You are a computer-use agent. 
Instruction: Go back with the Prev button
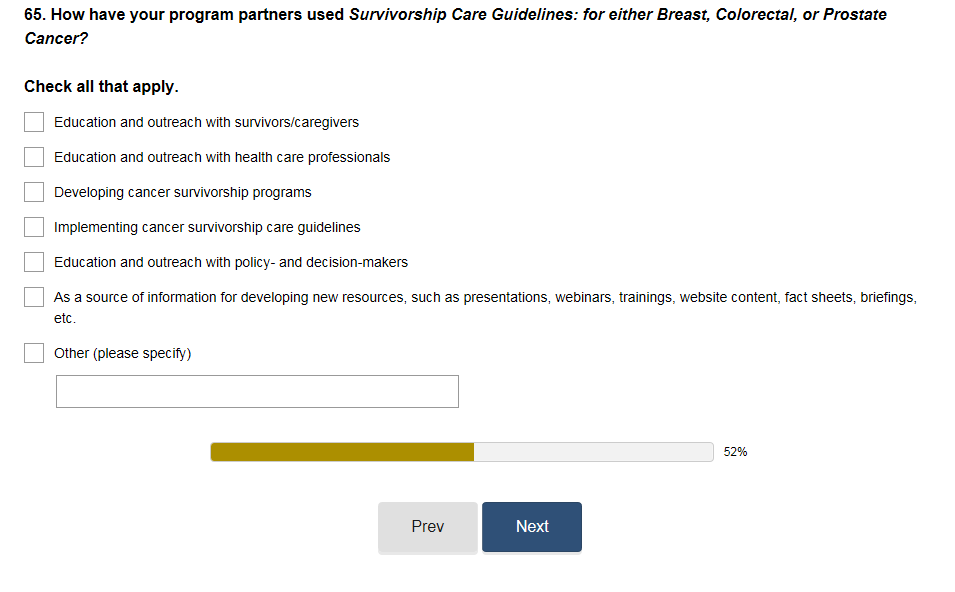coord(427,527)
